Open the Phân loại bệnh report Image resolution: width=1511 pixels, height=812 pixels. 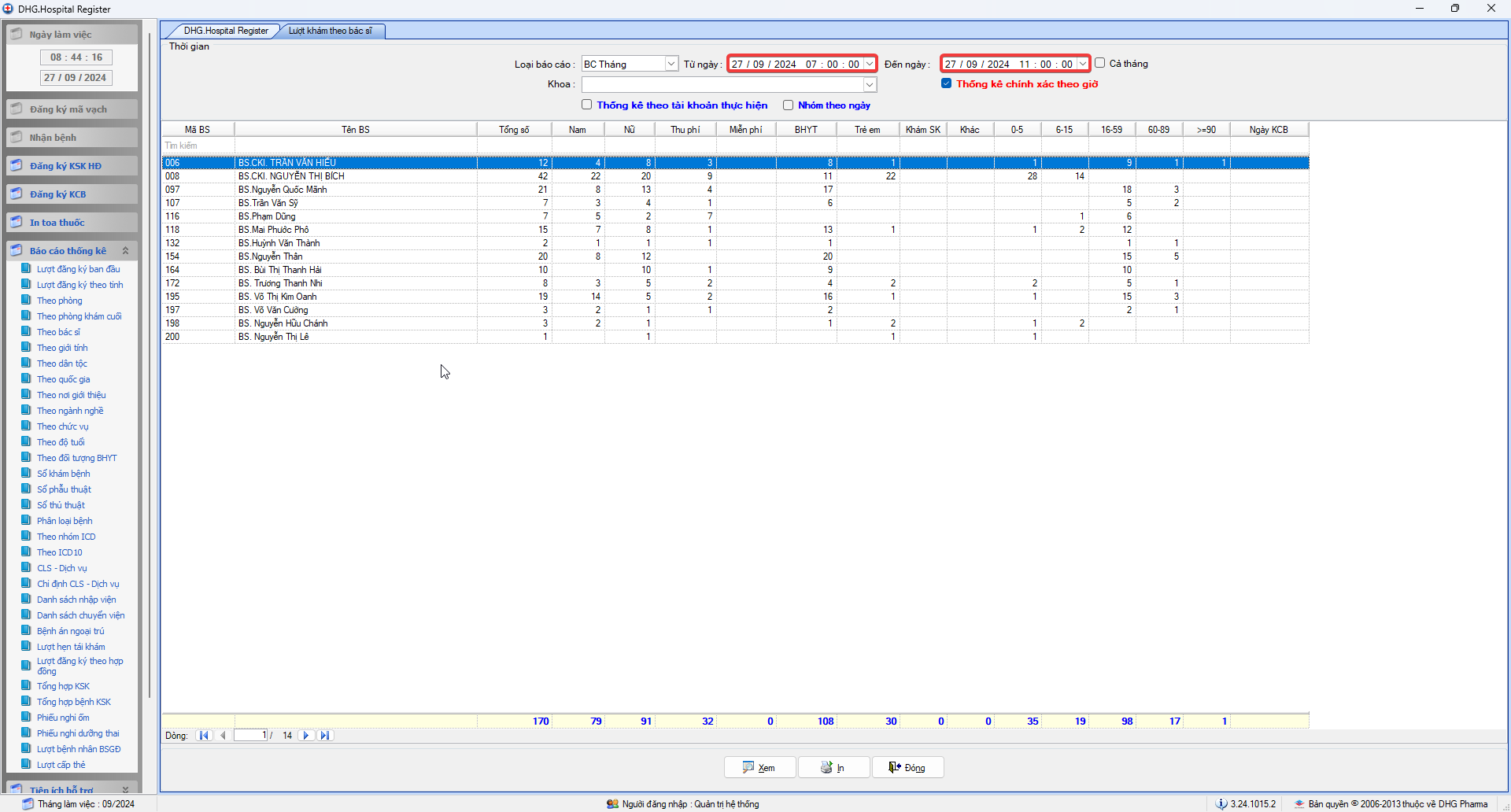click(65, 521)
